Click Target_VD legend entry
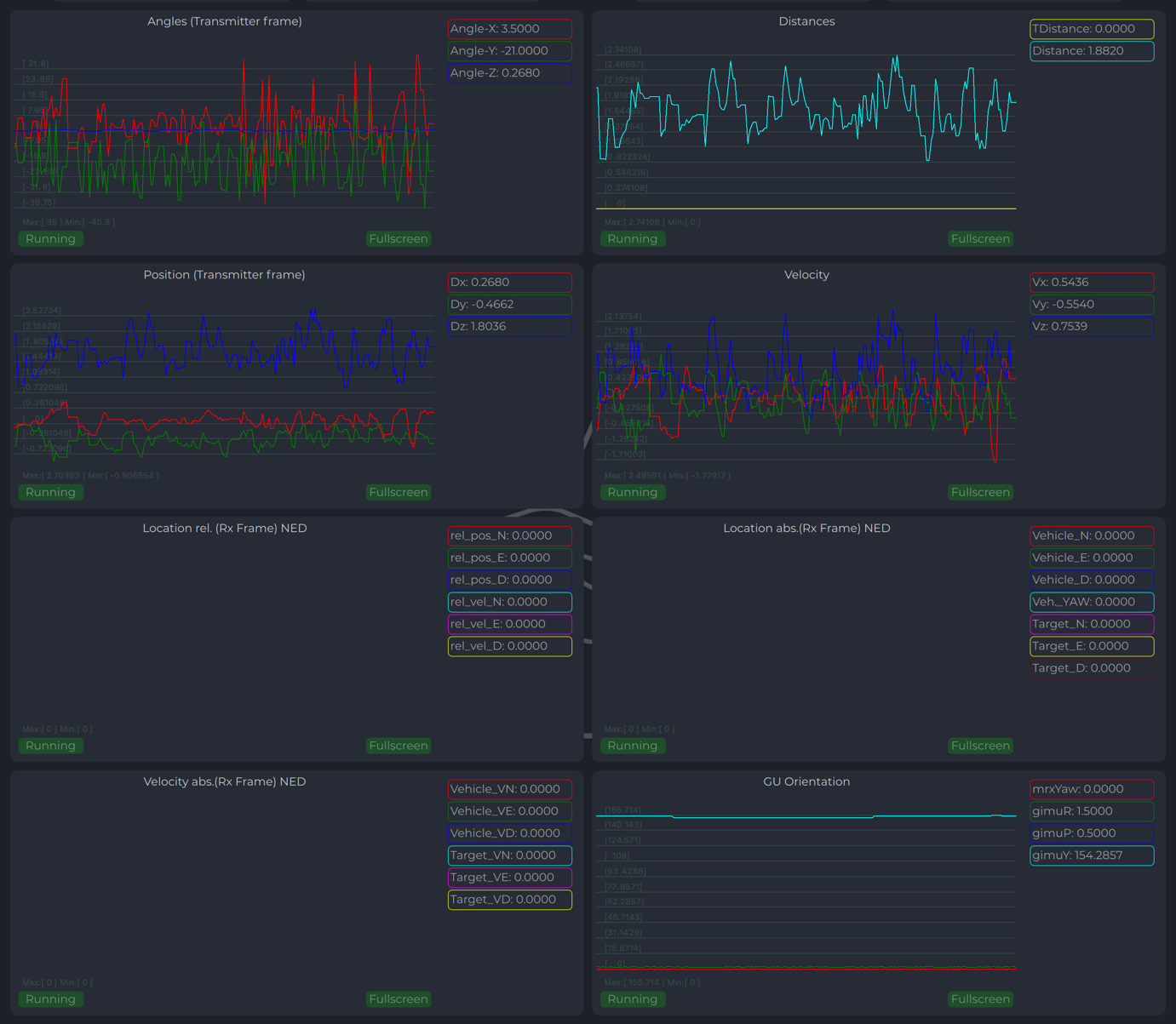Screen dimensions: 1176x1024 pyautogui.click(x=510, y=900)
